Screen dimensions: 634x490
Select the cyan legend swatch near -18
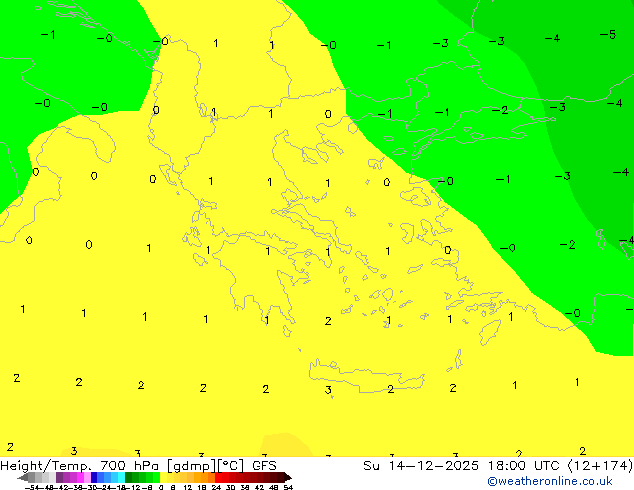click(x=121, y=477)
